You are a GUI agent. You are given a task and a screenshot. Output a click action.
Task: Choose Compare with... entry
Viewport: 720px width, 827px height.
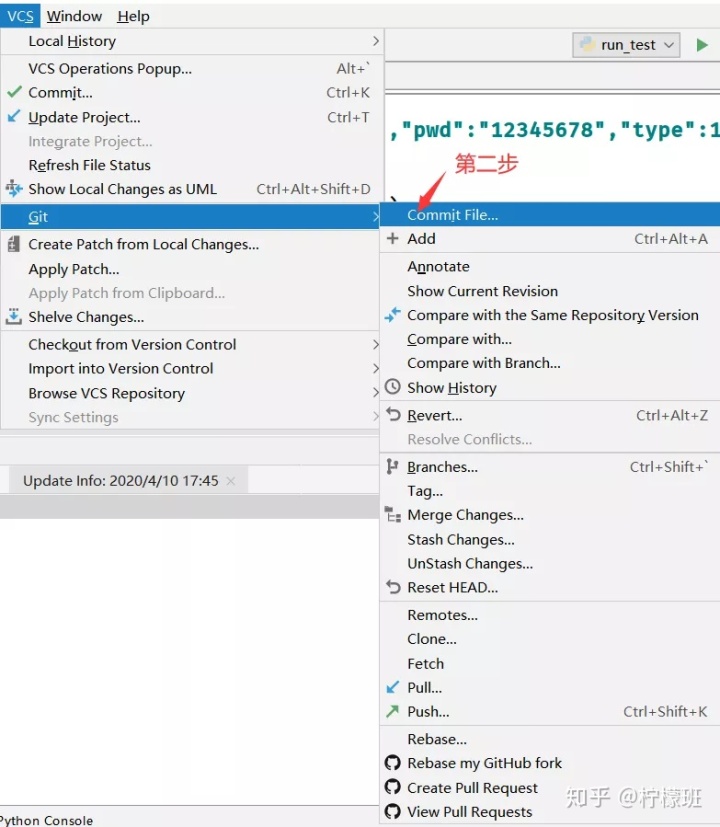(550, 339)
